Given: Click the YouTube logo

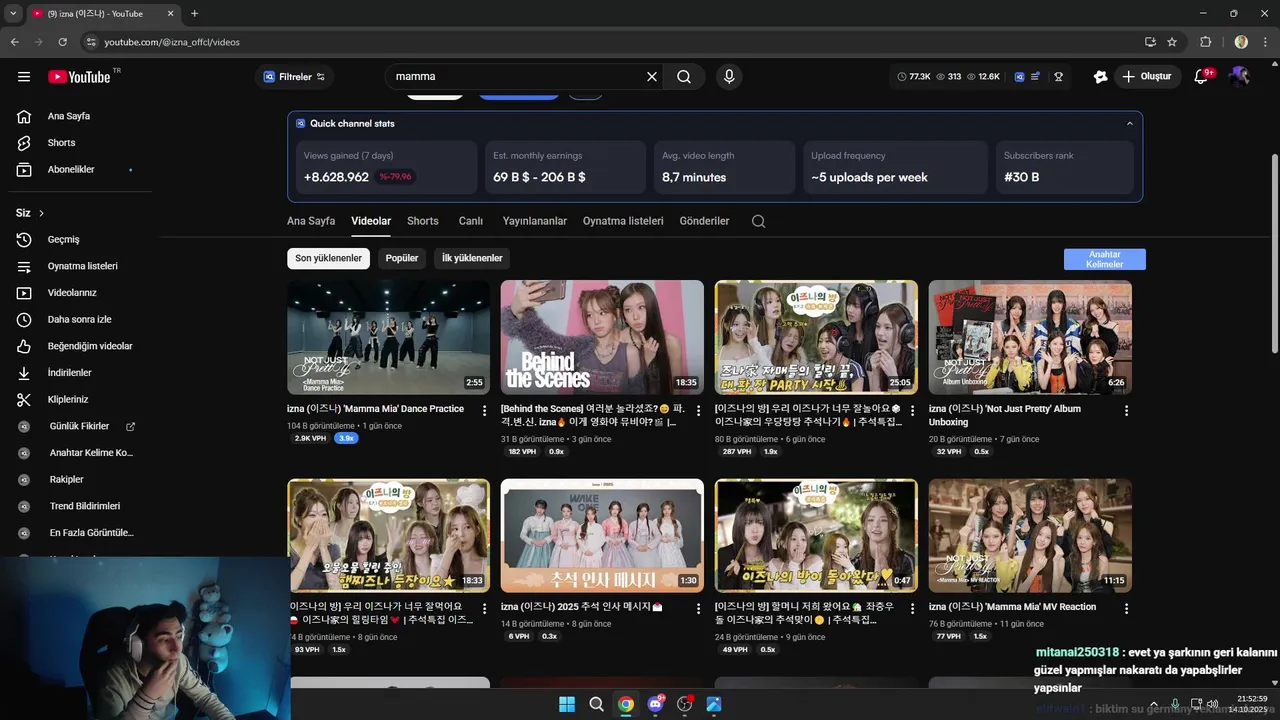Looking at the screenshot, I should (x=80, y=77).
